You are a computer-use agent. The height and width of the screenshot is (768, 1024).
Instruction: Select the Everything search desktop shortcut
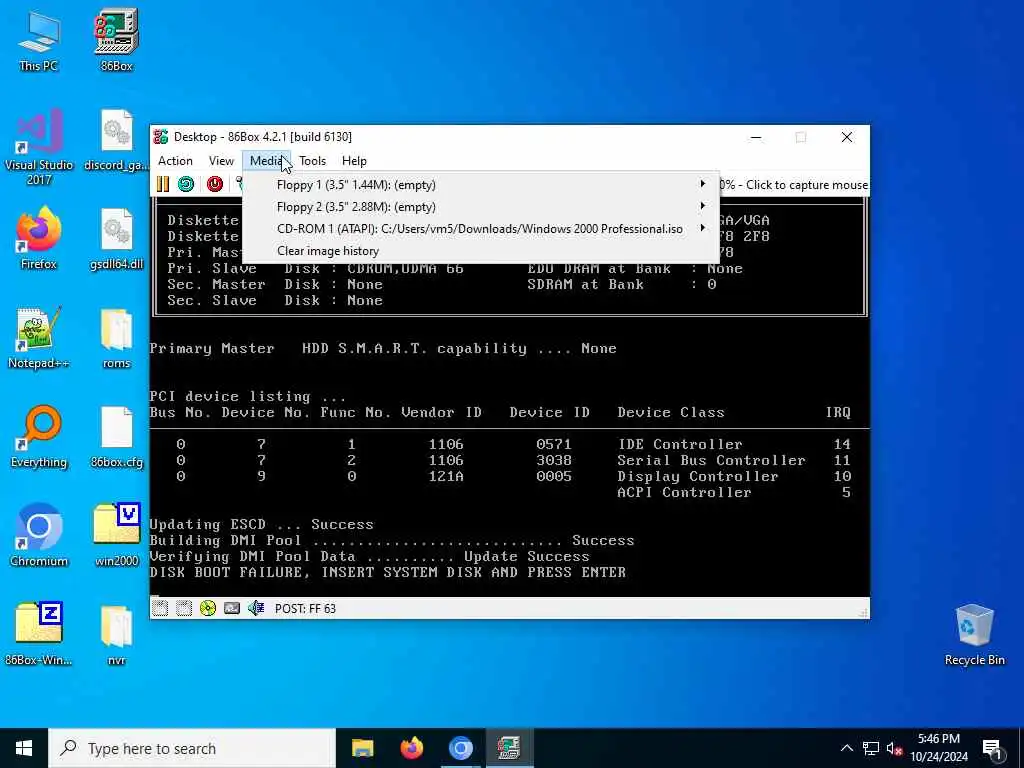[39, 437]
